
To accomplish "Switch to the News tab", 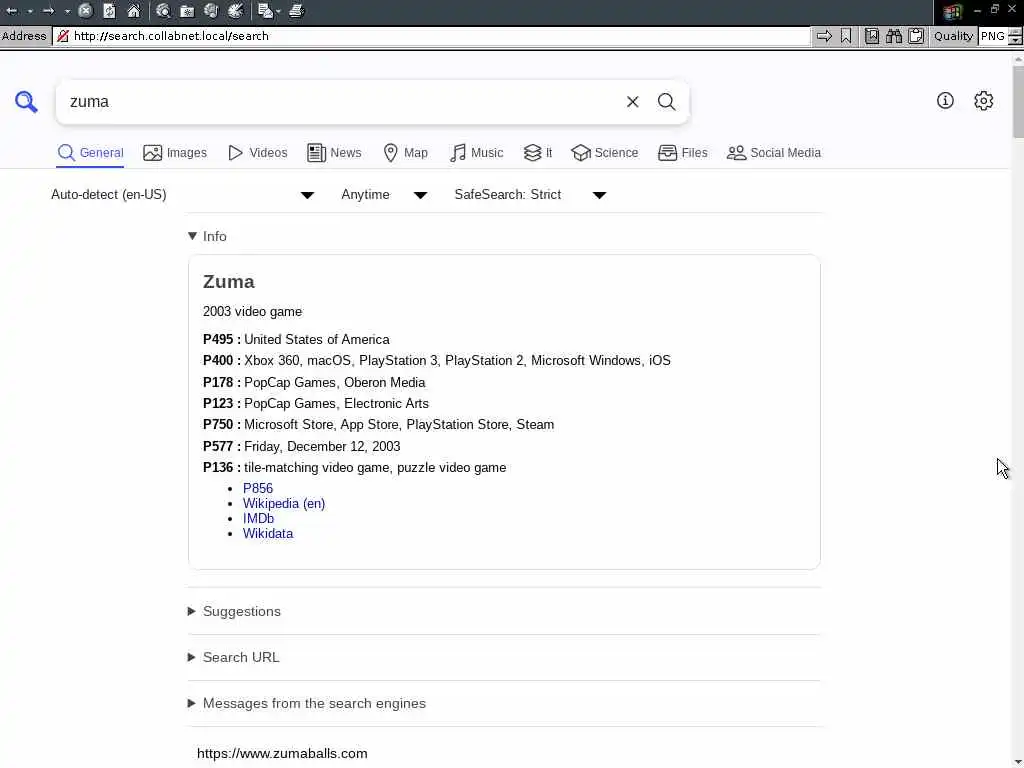I will (x=334, y=153).
